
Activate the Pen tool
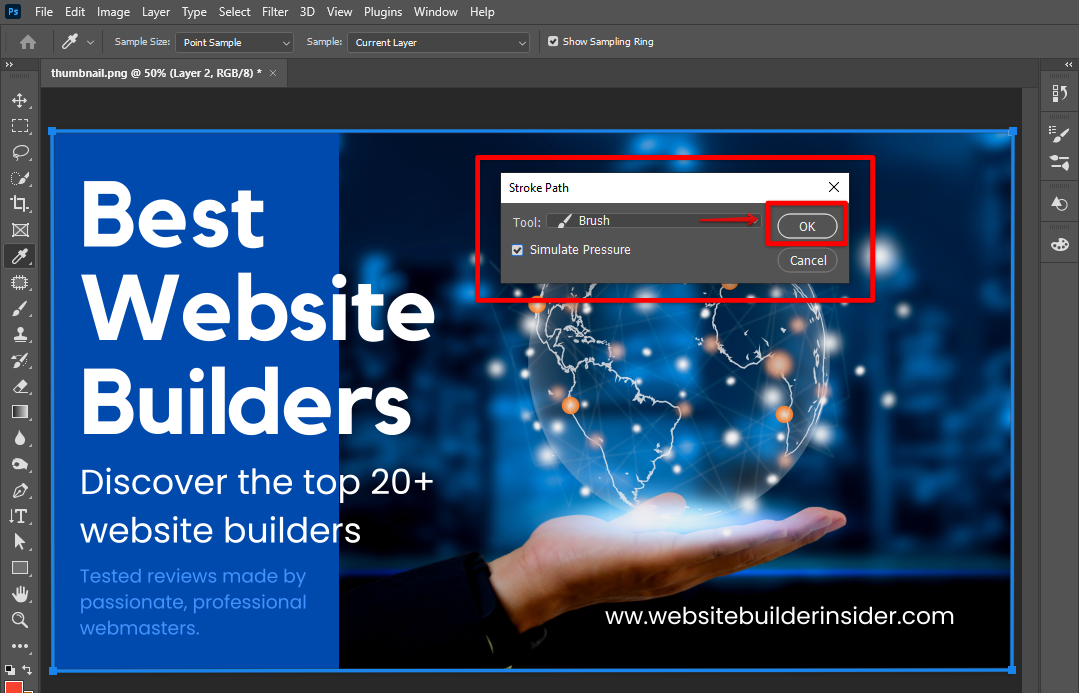click(19, 491)
